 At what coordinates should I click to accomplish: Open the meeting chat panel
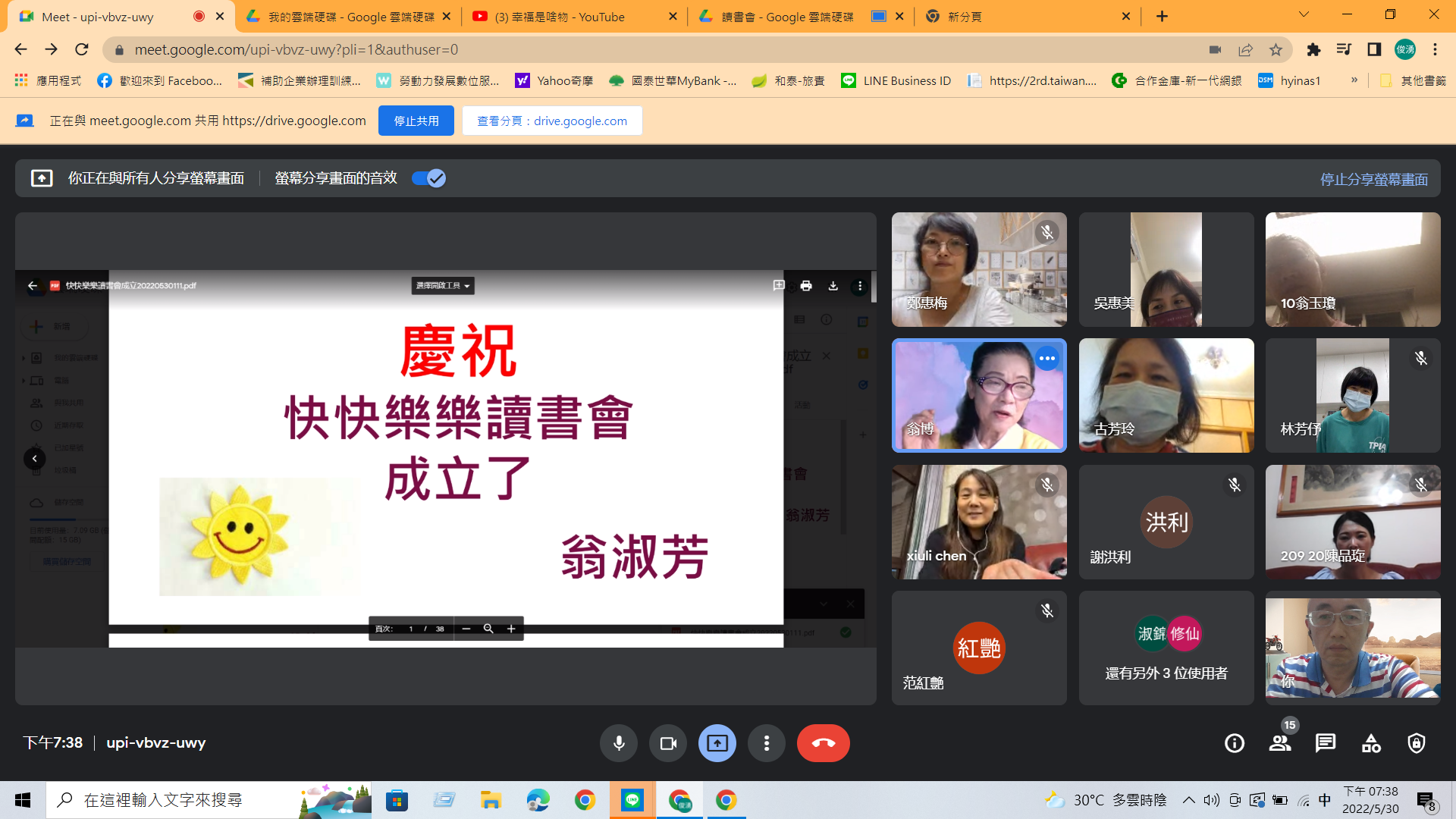(x=1325, y=743)
